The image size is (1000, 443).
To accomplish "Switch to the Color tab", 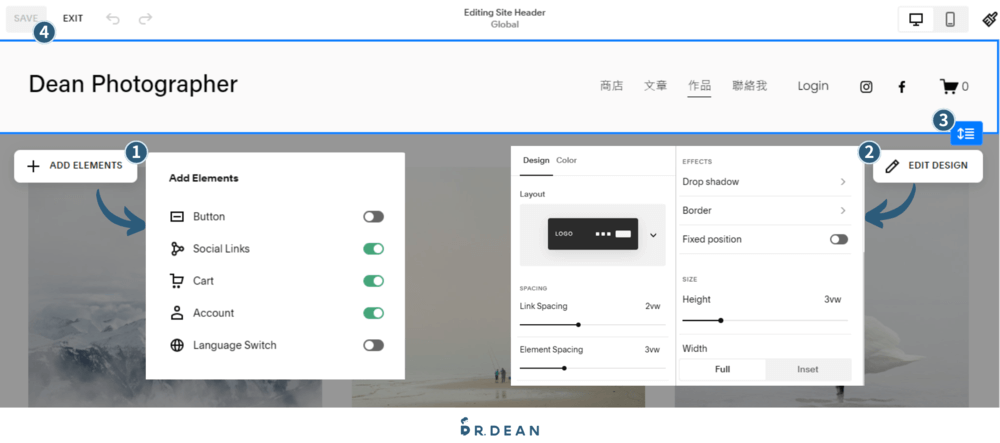I will (566, 161).
